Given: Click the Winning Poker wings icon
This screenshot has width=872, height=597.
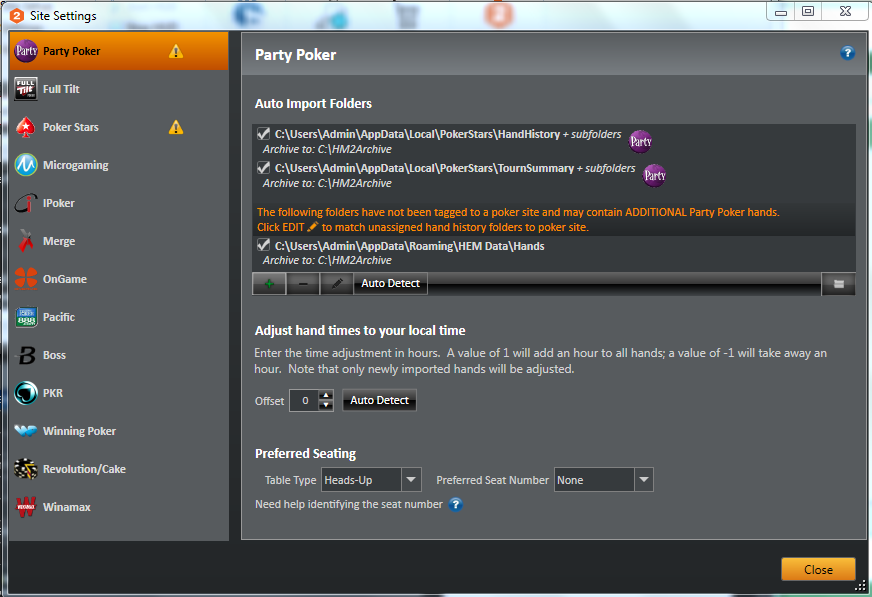Looking at the screenshot, I should click(x=26, y=431).
